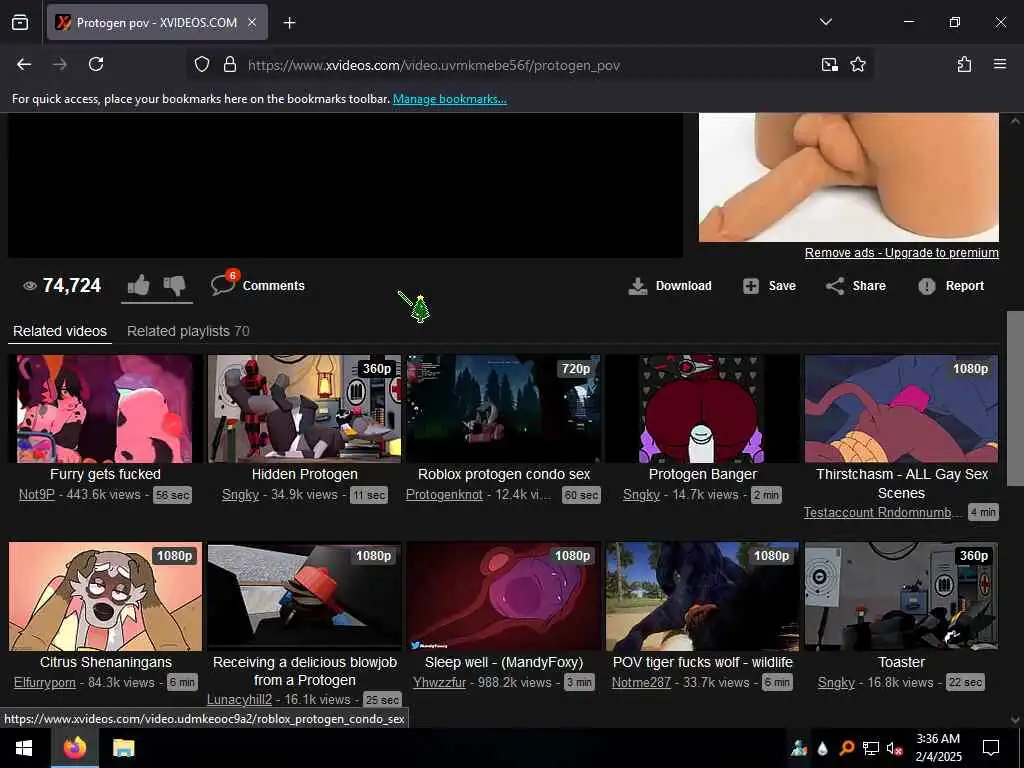Open the Comments speech bubble
The height and width of the screenshot is (768, 1024).
click(x=257, y=285)
